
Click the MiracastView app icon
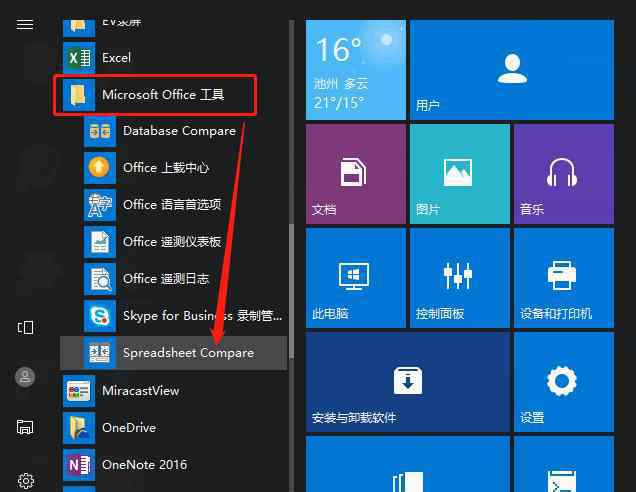click(x=79, y=391)
